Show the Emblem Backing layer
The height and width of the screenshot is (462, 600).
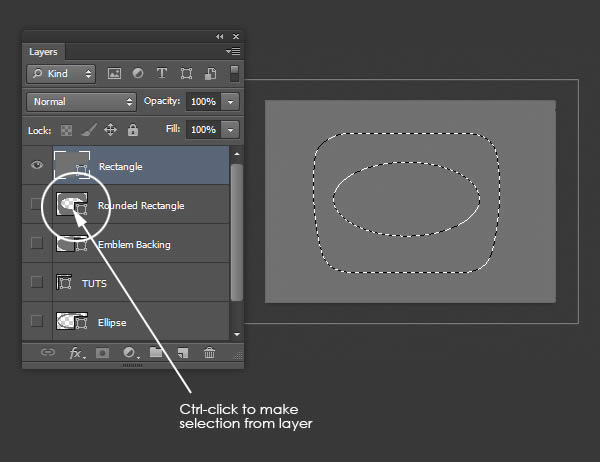pos(37,243)
